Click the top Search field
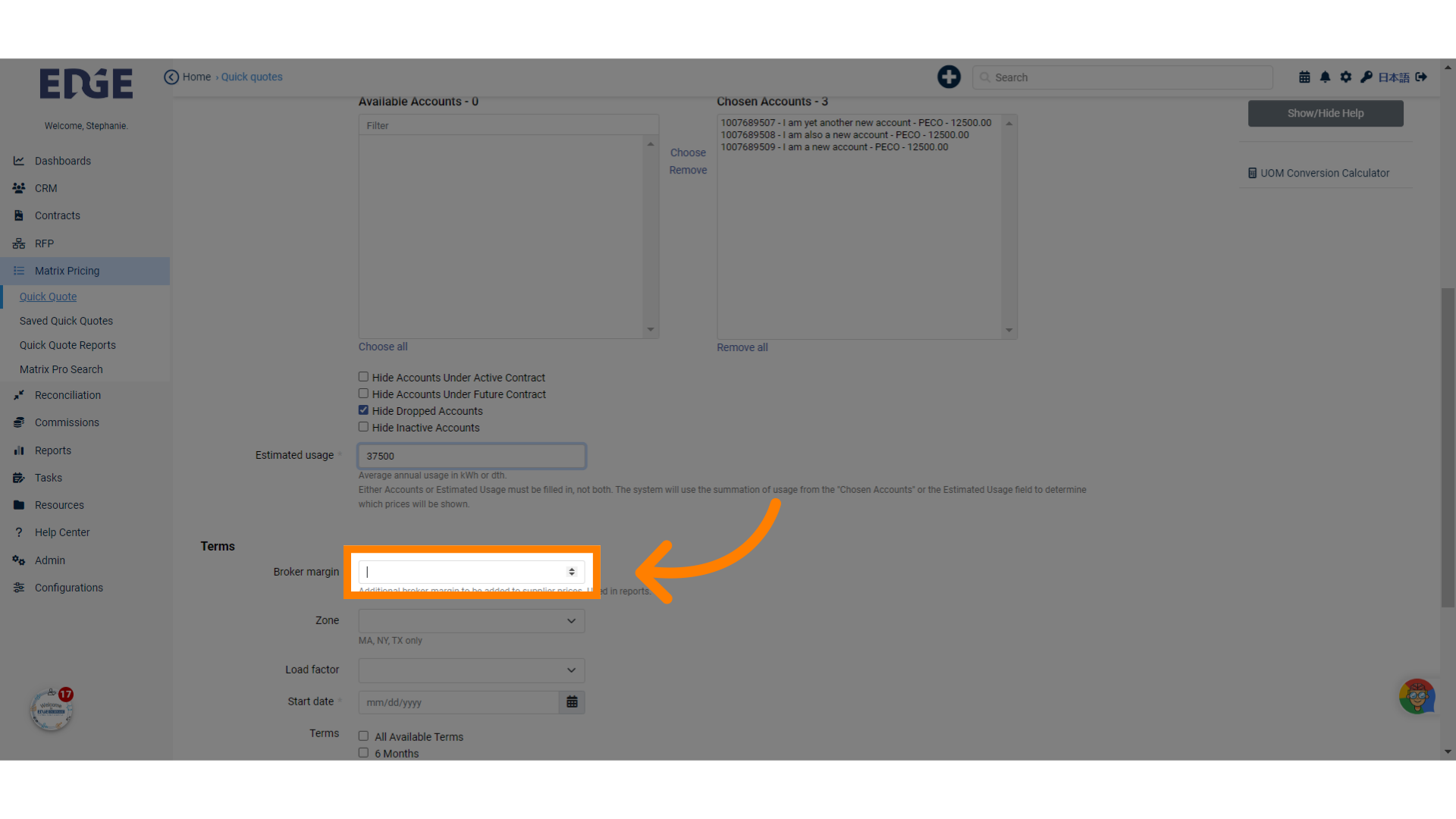1456x819 pixels. tap(1122, 77)
